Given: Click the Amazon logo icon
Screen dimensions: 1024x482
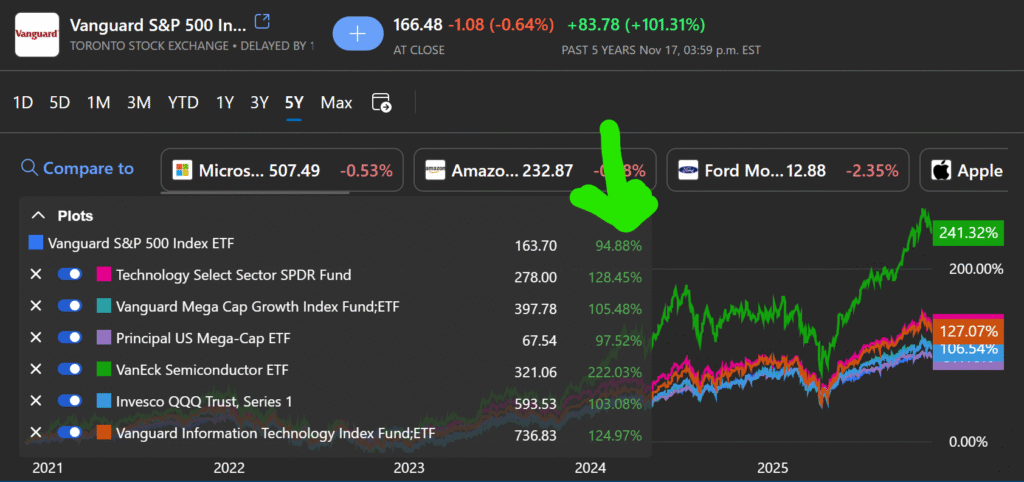Looking at the screenshot, I should click(434, 170).
